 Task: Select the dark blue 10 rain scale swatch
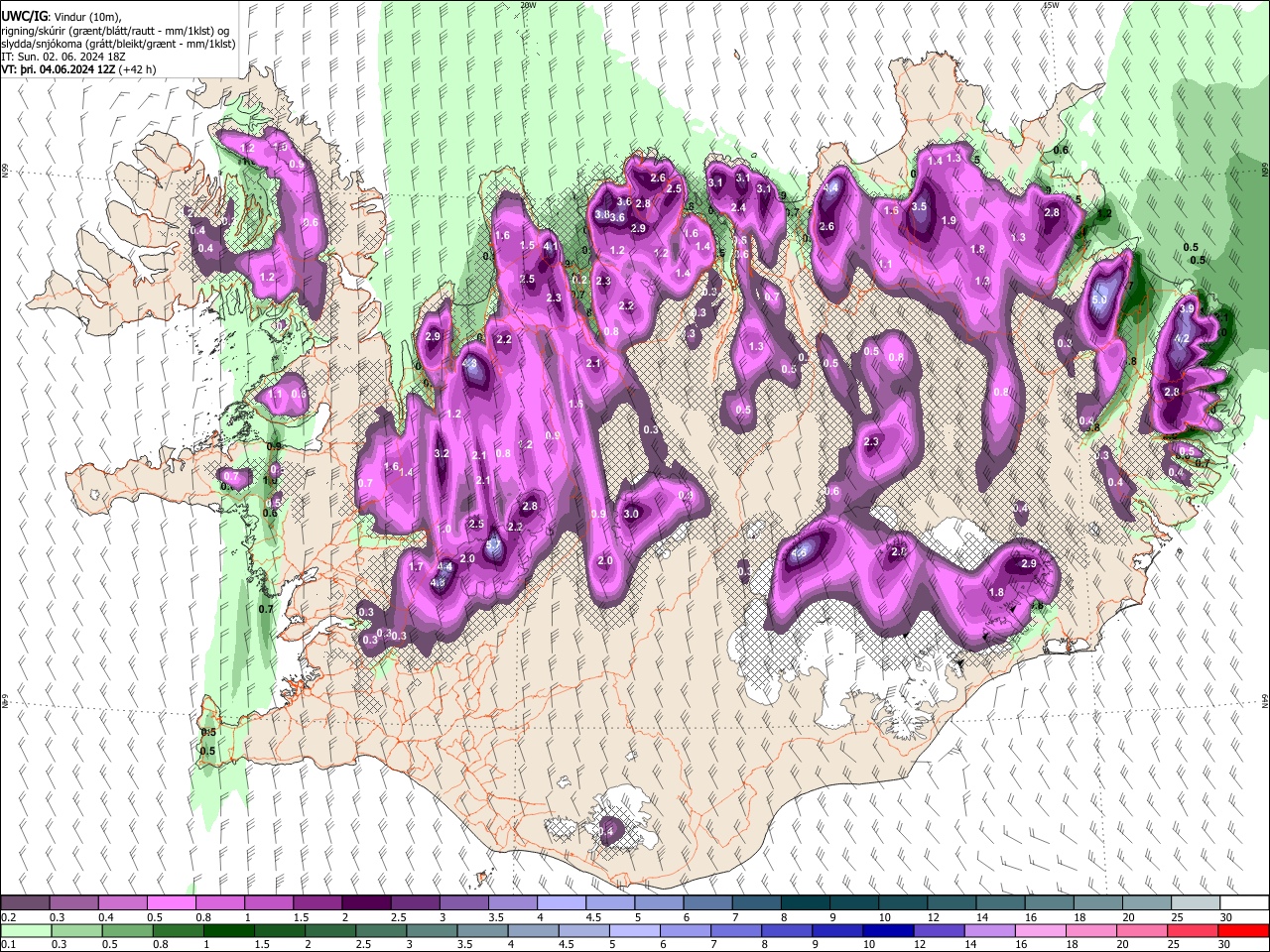[889, 930]
